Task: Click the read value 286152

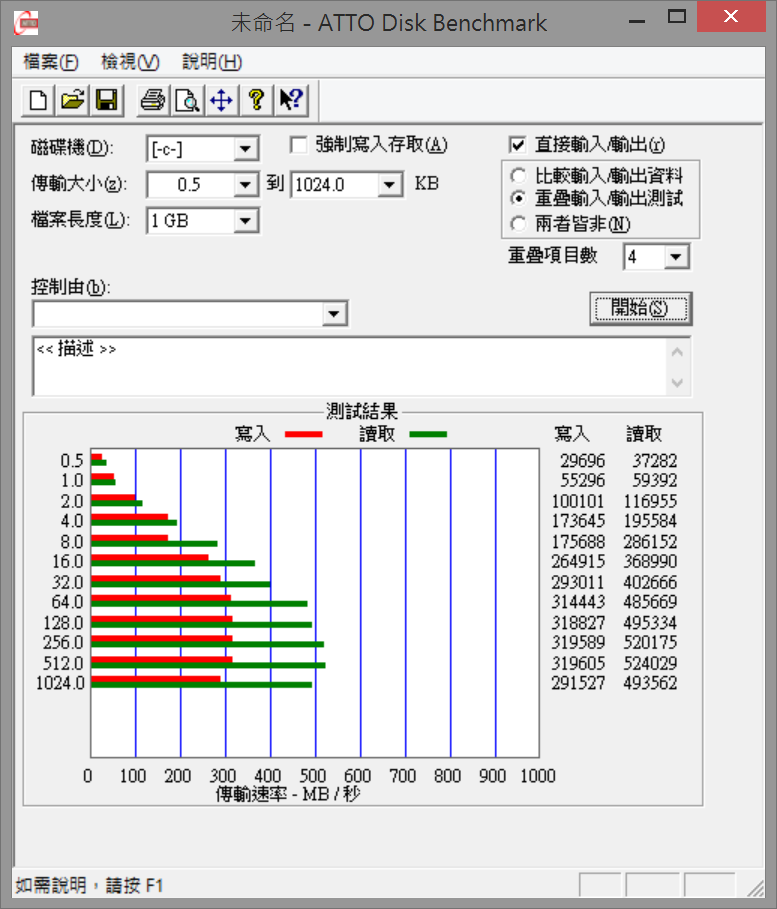Action: [650, 542]
